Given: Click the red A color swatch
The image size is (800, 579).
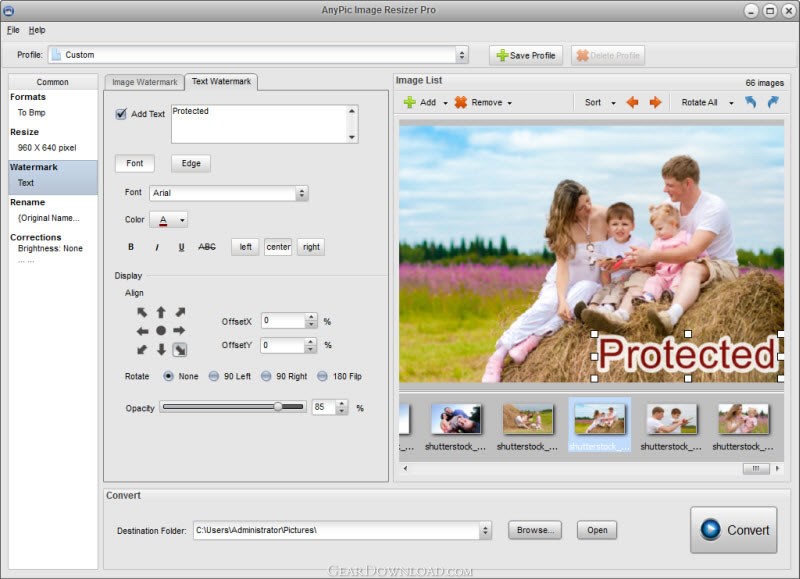Looking at the screenshot, I should [163, 220].
